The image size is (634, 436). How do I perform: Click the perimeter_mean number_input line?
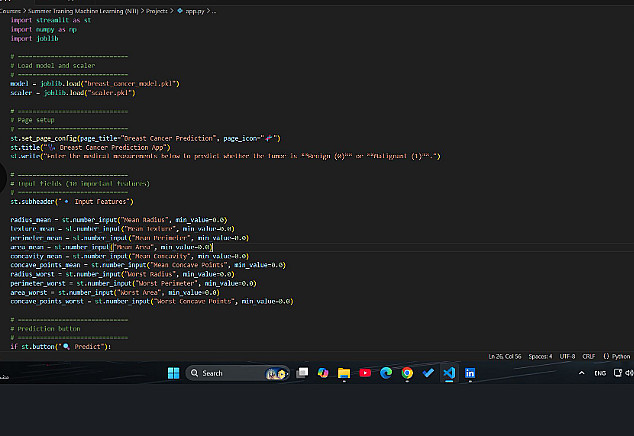(130, 238)
